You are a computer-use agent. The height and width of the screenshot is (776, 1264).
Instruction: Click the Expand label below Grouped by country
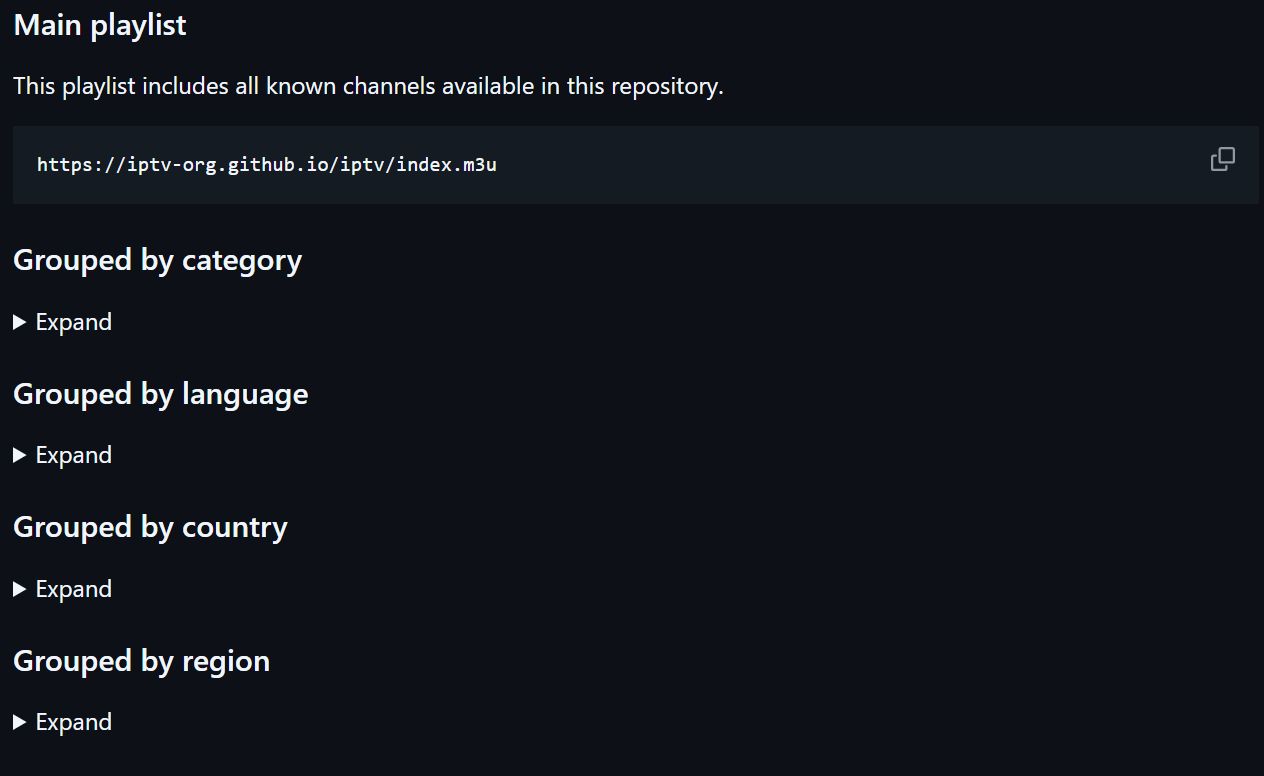tap(73, 589)
